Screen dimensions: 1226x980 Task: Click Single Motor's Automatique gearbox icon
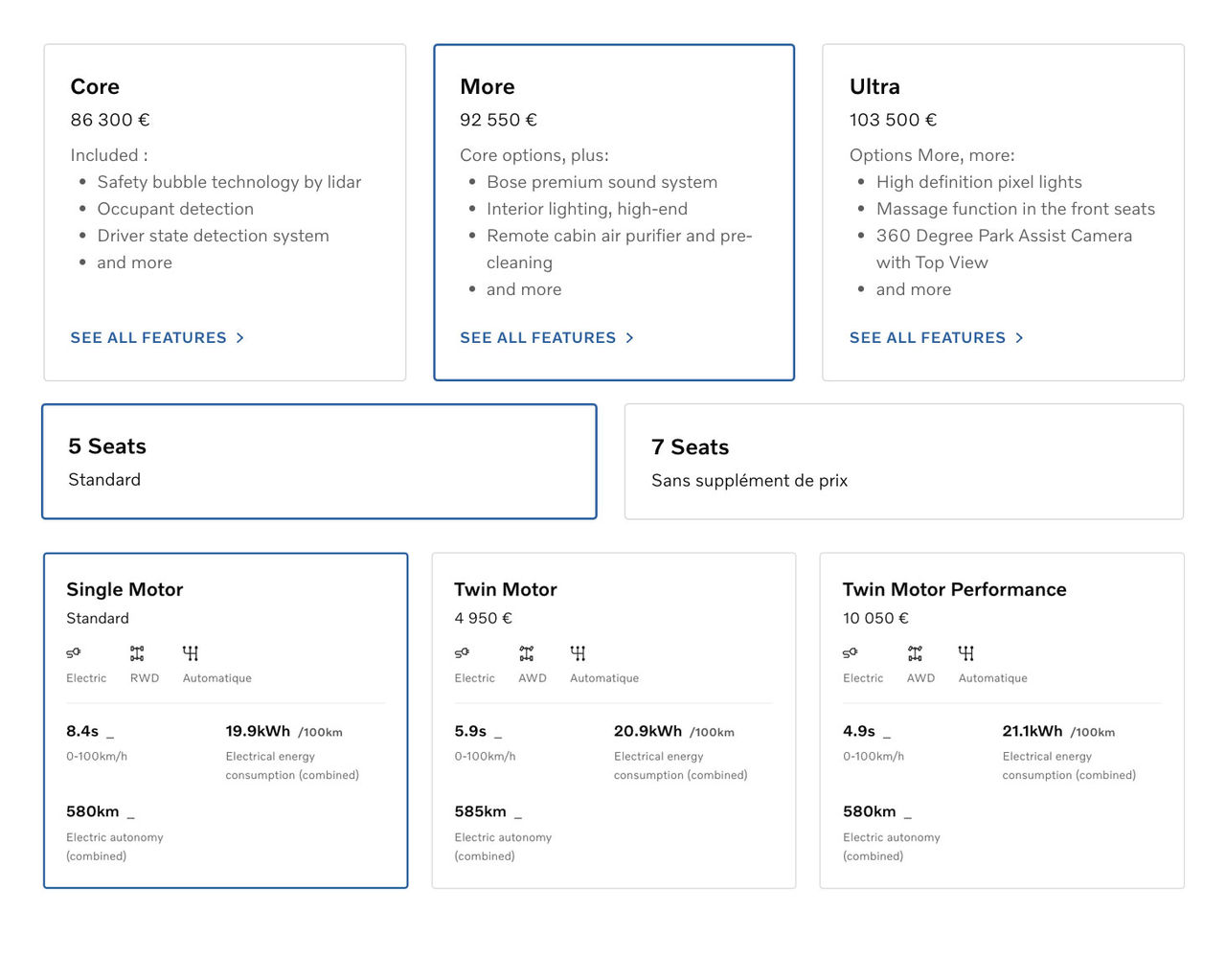click(x=191, y=653)
